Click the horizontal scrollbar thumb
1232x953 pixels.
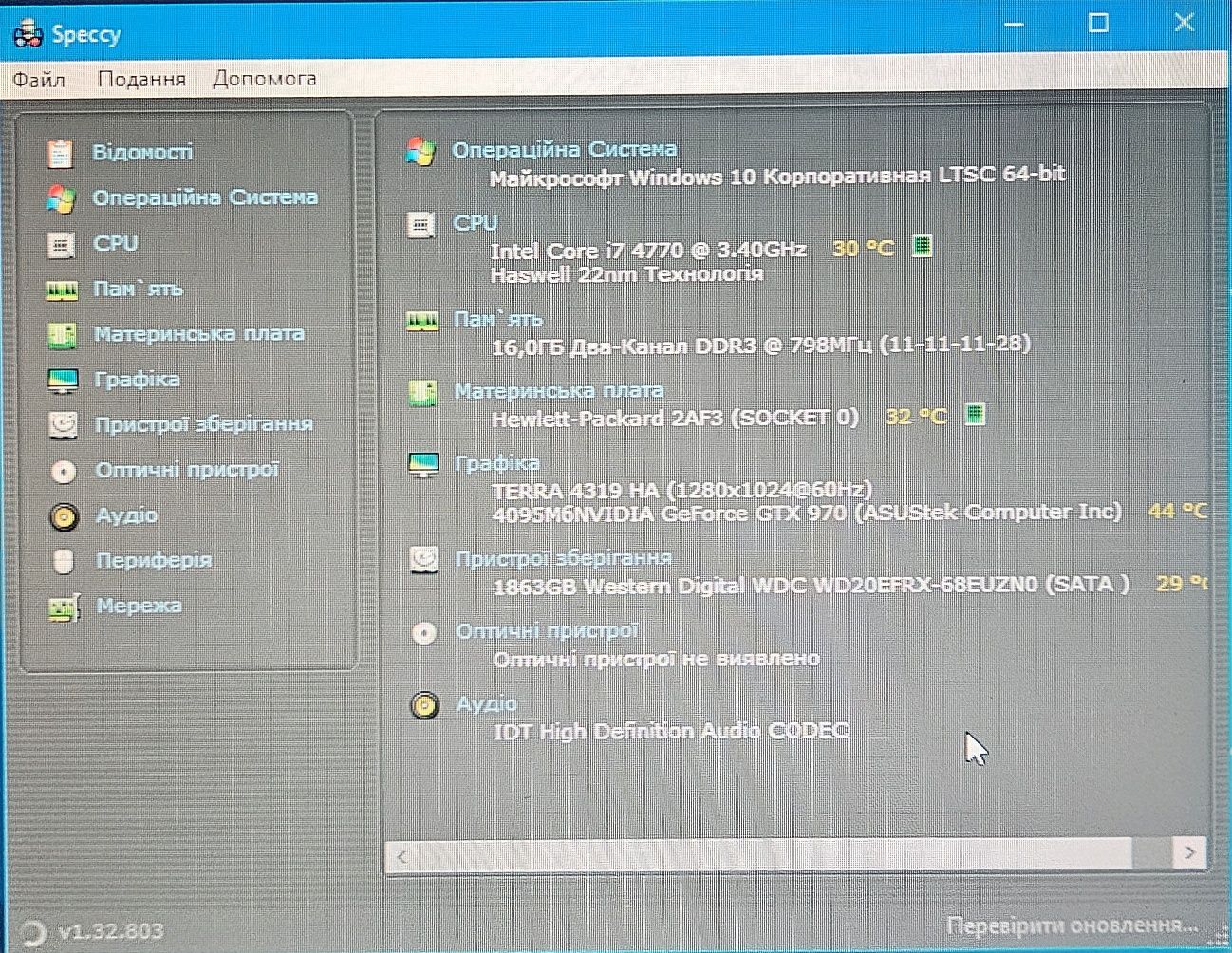[775, 854]
